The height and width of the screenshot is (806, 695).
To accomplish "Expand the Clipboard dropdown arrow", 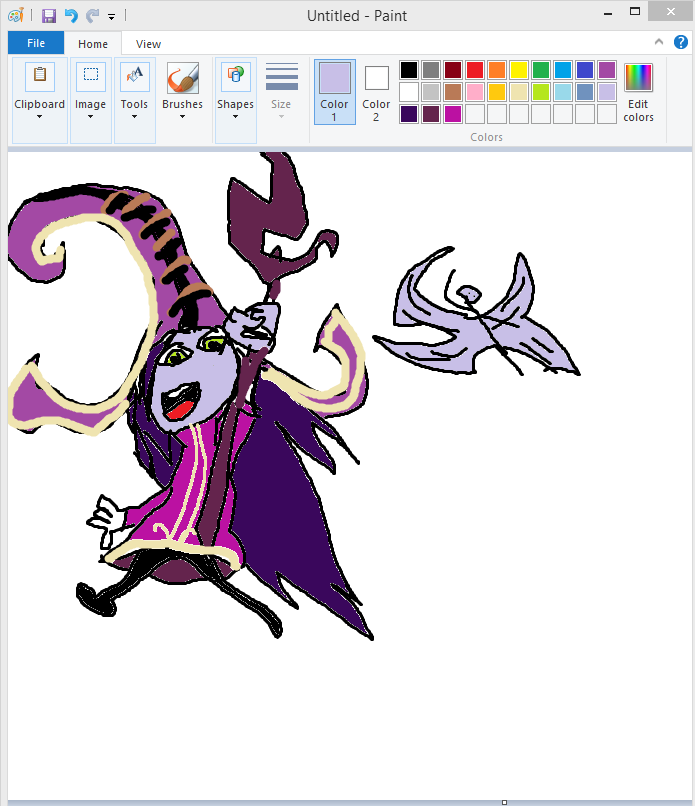I will pos(40,117).
